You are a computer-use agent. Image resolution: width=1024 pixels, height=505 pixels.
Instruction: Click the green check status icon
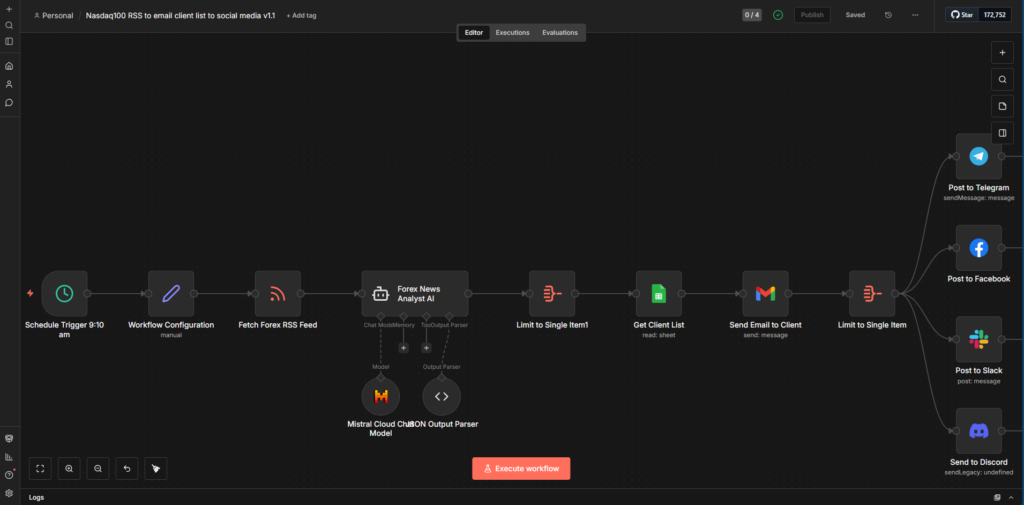click(778, 15)
